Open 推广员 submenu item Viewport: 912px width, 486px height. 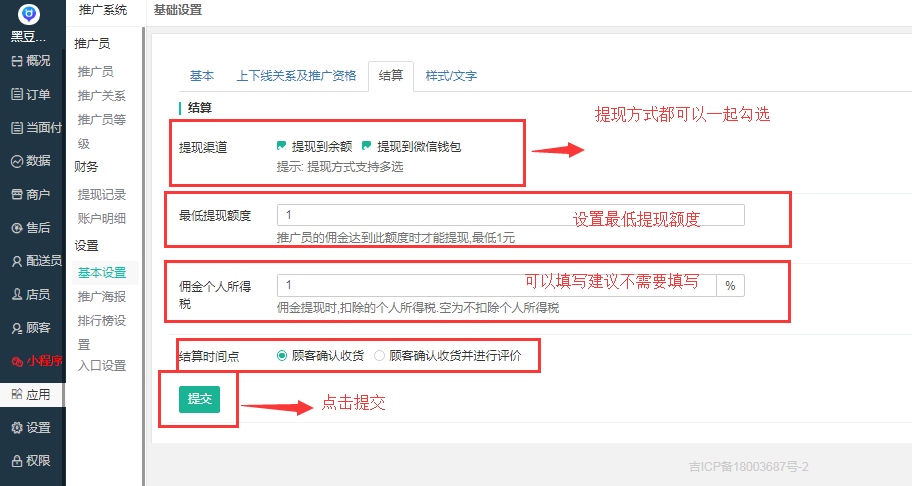tap(95, 72)
